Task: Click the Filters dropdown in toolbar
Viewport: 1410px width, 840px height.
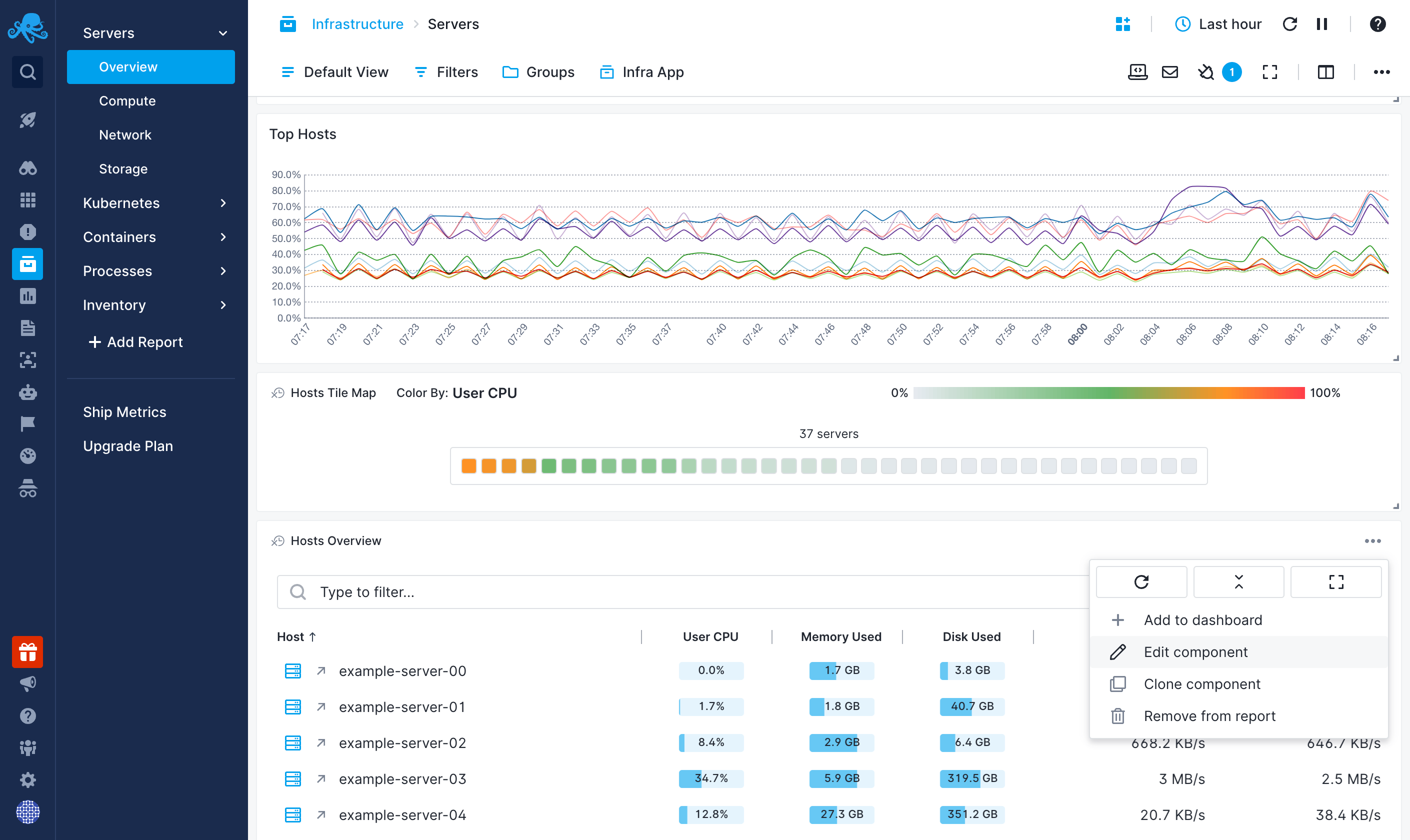Action: [x=446, y=71]
